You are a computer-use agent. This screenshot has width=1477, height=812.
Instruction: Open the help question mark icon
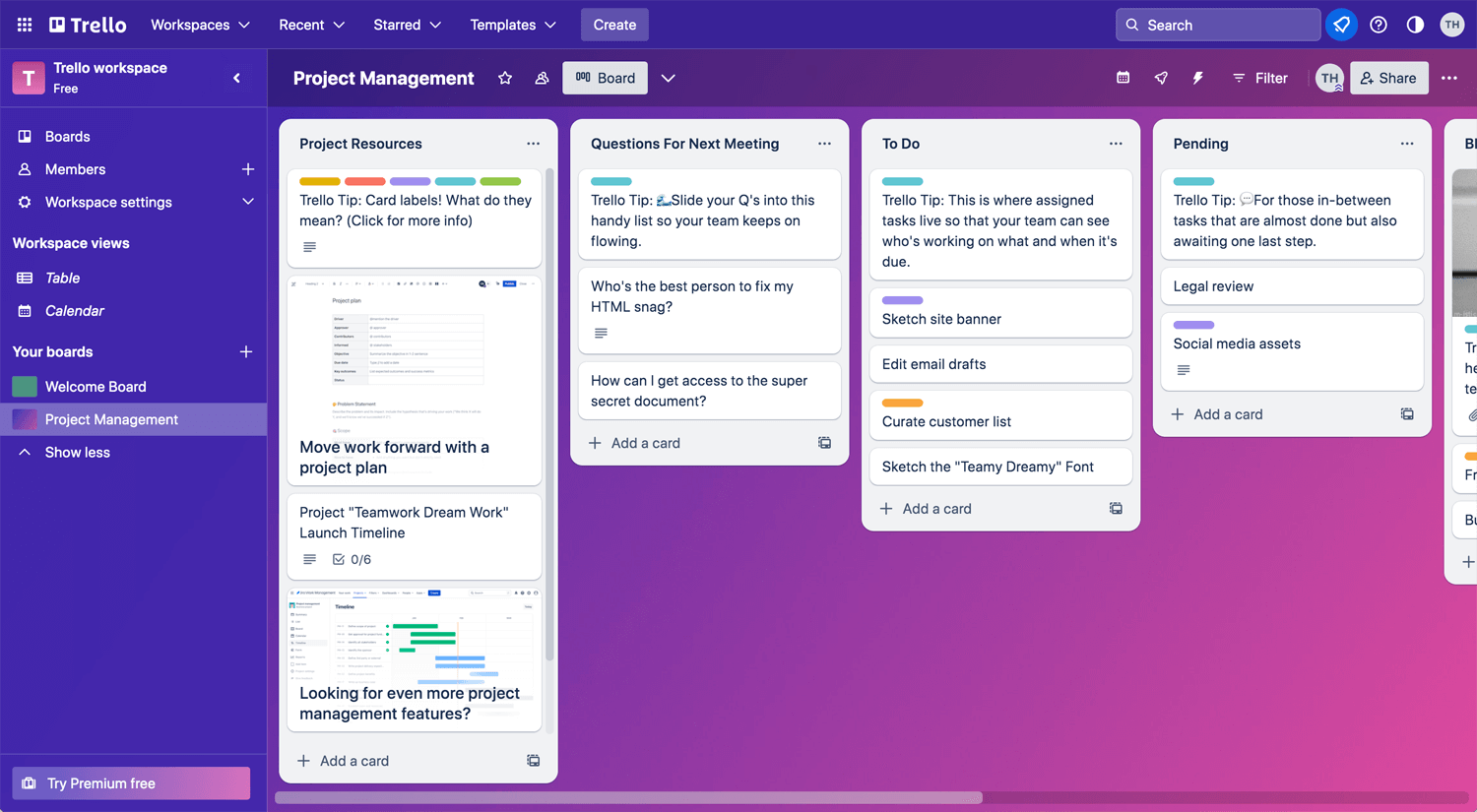1379,25
